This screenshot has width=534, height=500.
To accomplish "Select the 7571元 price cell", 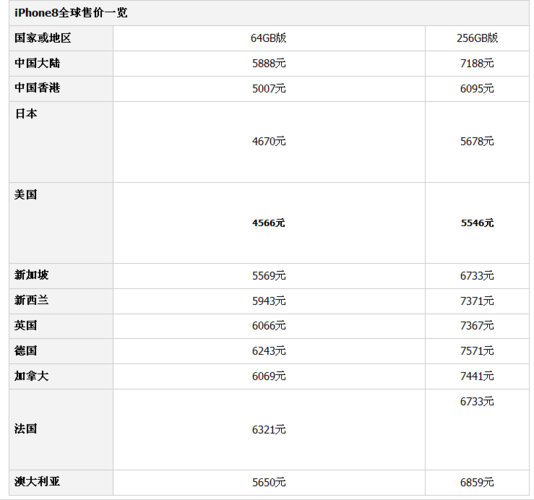I will [x=477, y=351].
